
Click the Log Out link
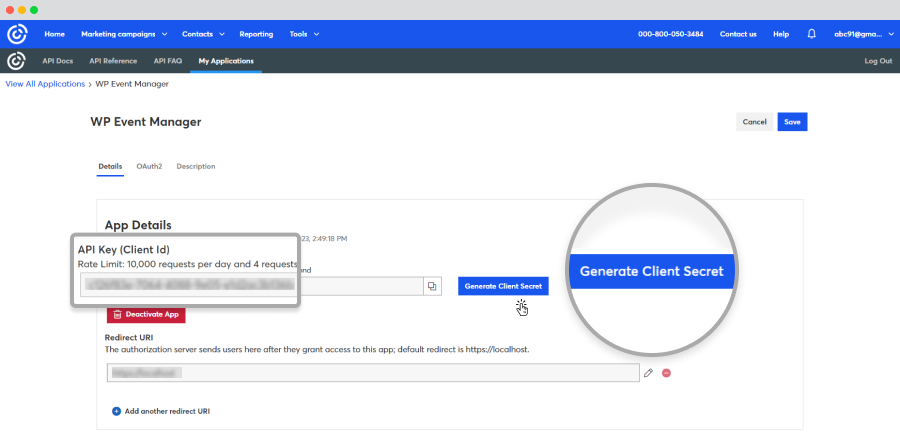point(878,61)
